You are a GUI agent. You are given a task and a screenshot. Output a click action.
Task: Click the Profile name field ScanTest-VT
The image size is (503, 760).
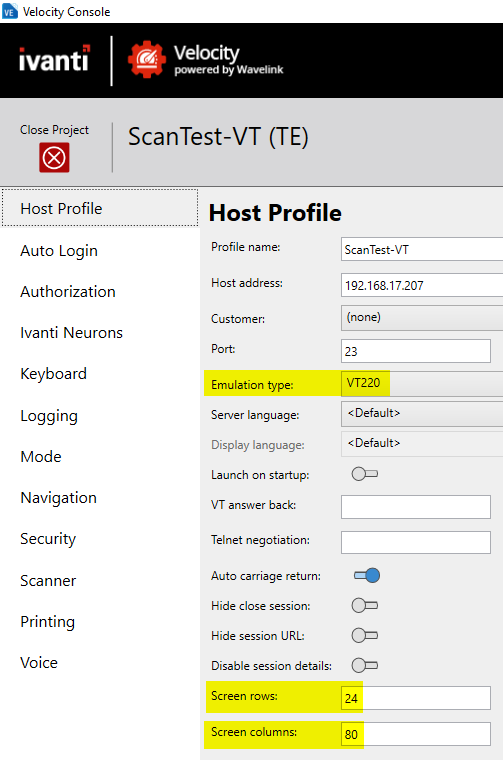pos(422,249)
